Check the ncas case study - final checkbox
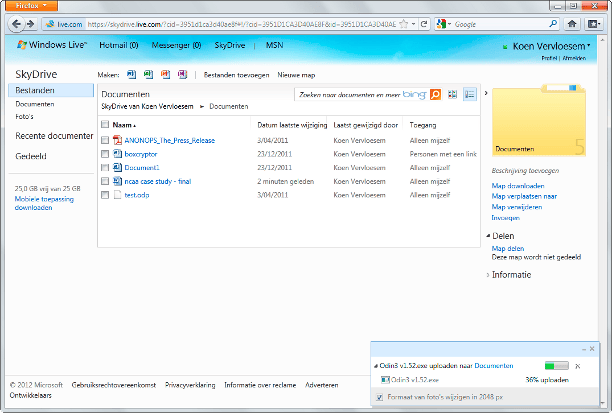 (105, 181)
